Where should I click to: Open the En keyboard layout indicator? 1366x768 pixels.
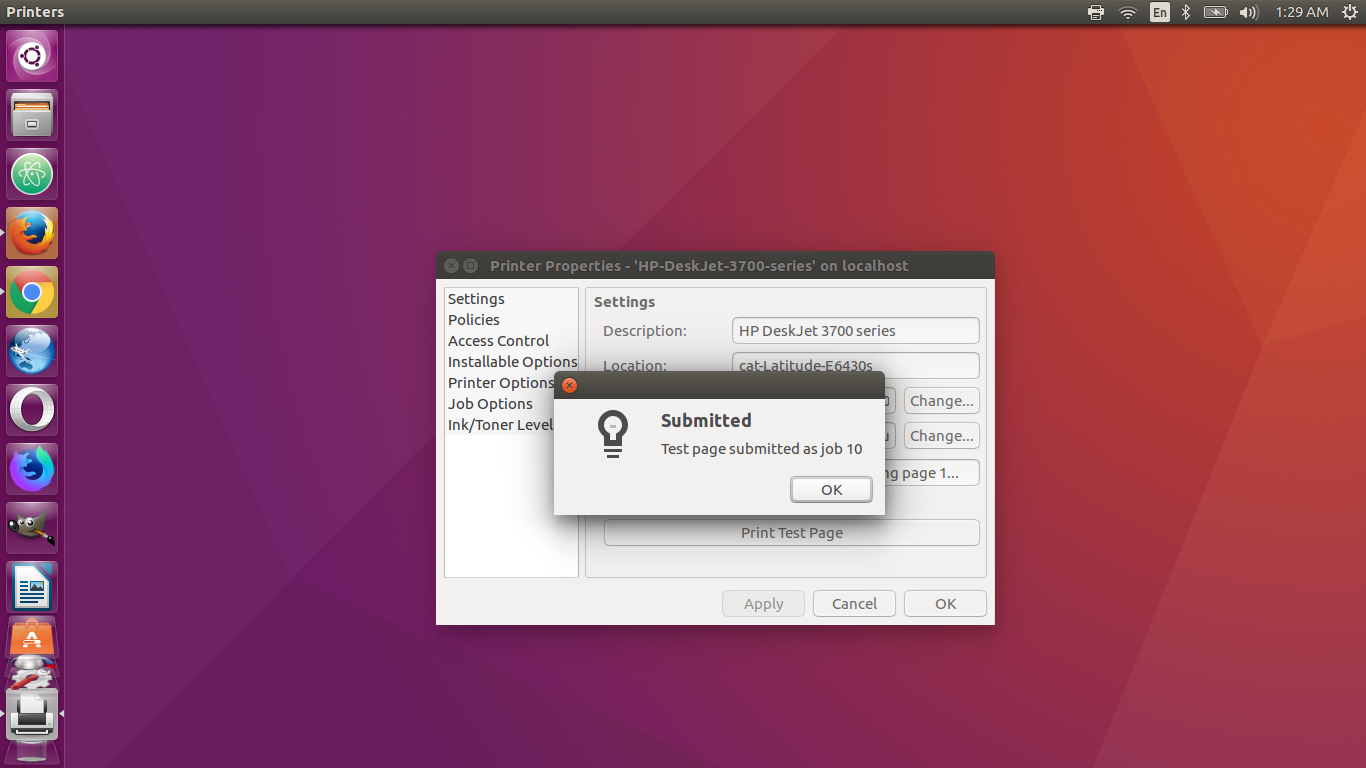tap(1159, 12)
